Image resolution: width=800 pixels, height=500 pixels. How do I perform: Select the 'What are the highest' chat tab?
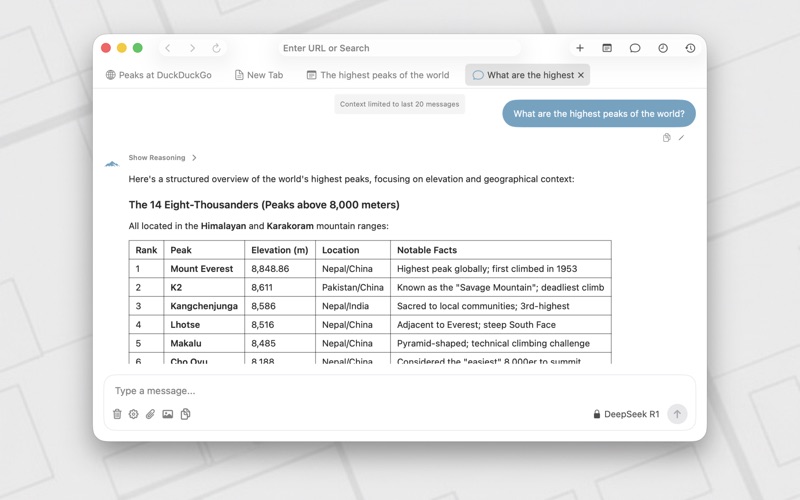[x=528, y=75]
